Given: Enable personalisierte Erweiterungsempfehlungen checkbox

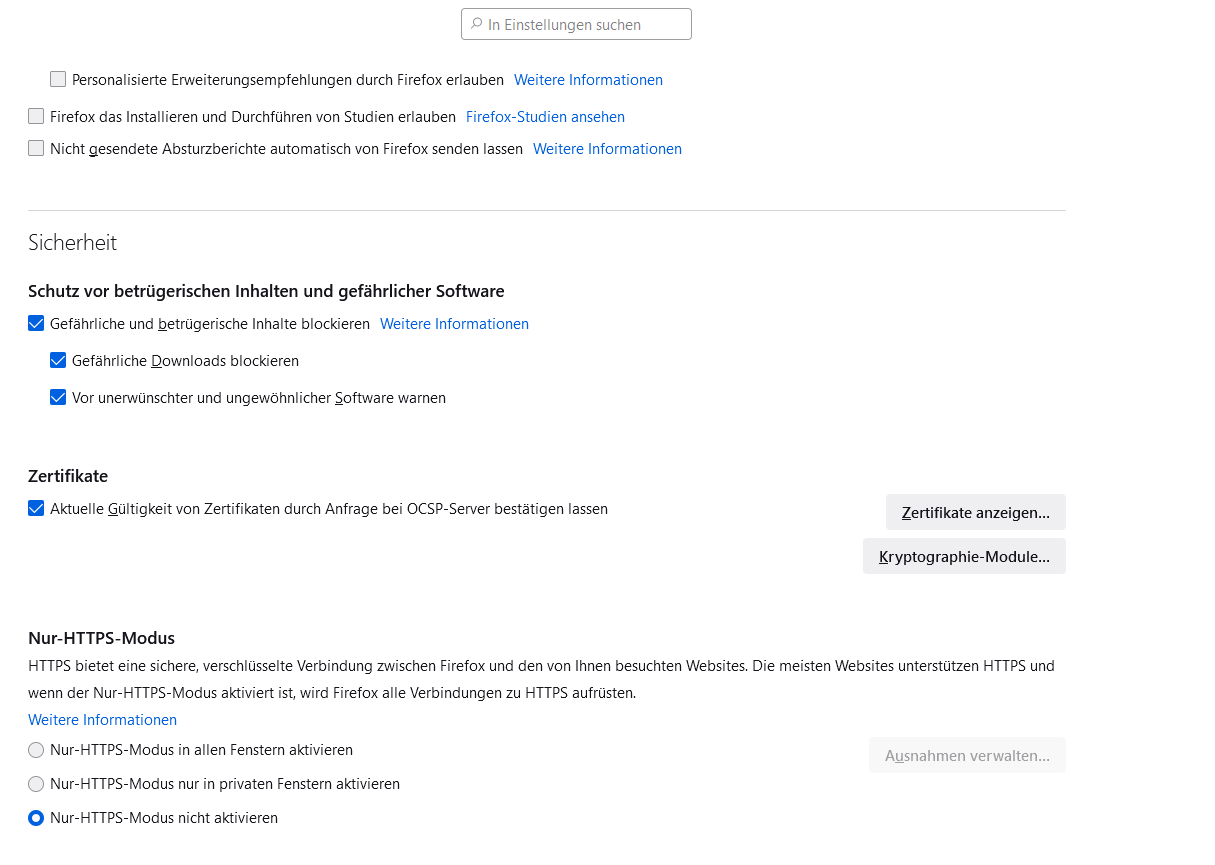Looking at the screenshot, I should (x=58, y=79).
